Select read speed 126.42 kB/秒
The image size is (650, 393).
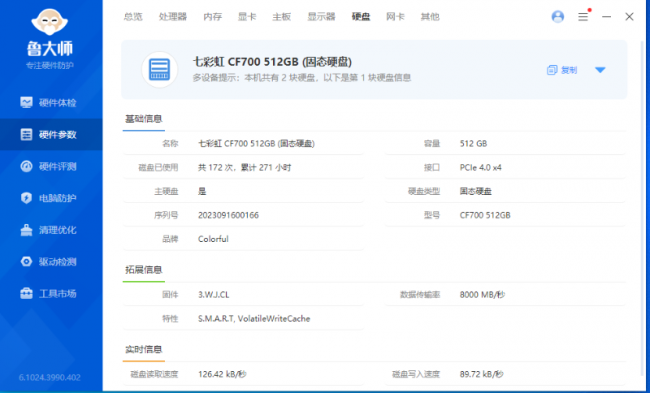click(222, 374)
